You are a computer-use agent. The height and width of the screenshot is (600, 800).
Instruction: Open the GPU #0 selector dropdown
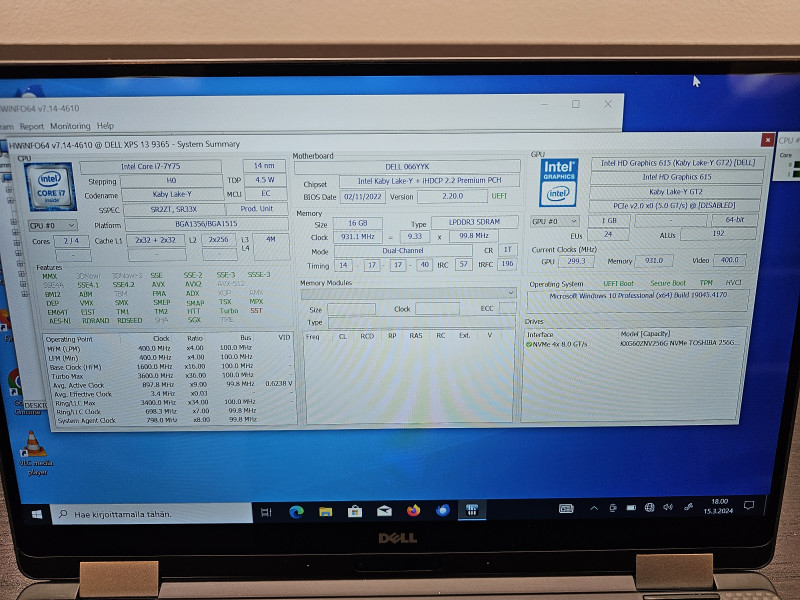point(555,221)
